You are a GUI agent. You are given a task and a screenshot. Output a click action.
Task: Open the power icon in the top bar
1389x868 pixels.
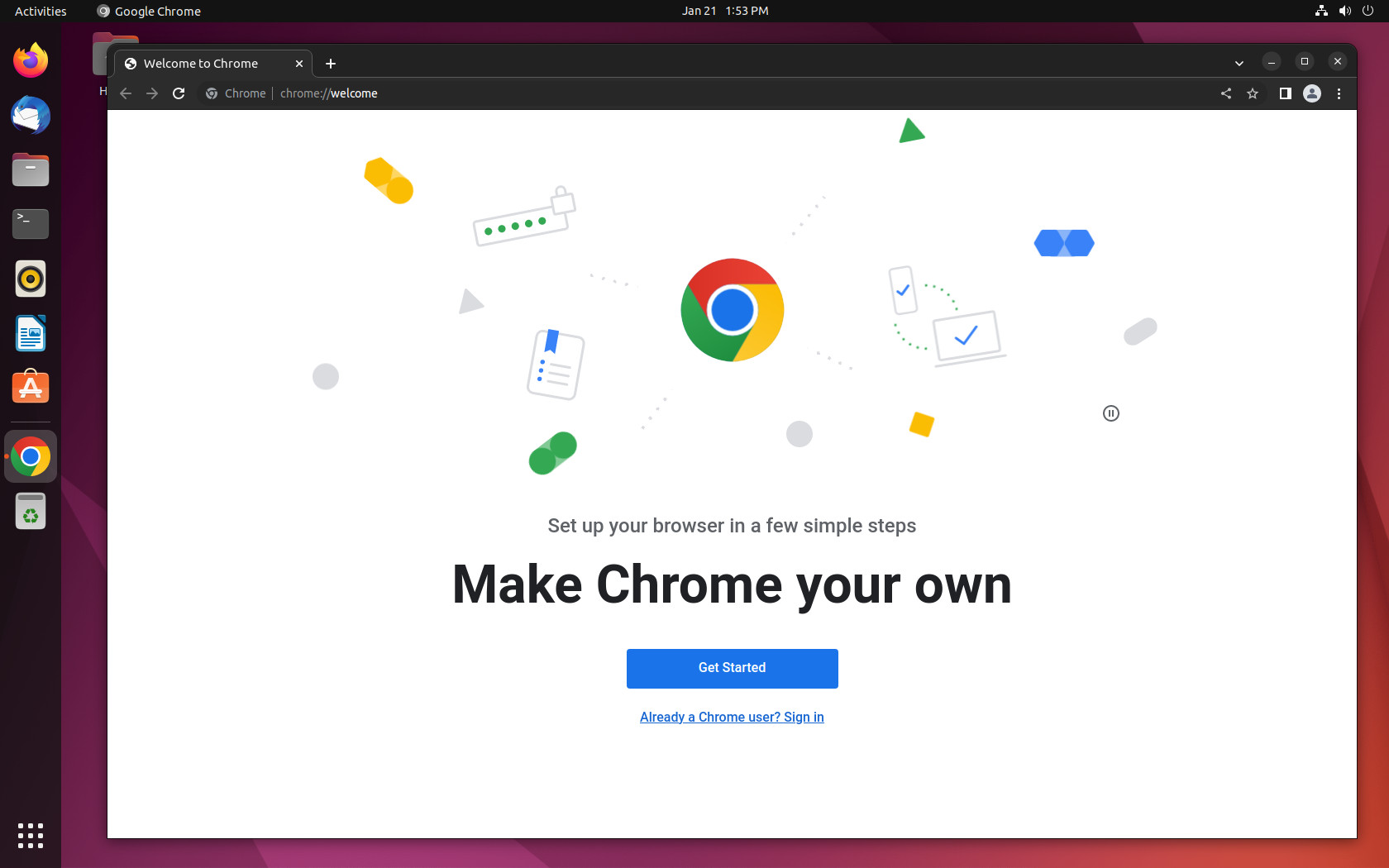(1368, 11)
